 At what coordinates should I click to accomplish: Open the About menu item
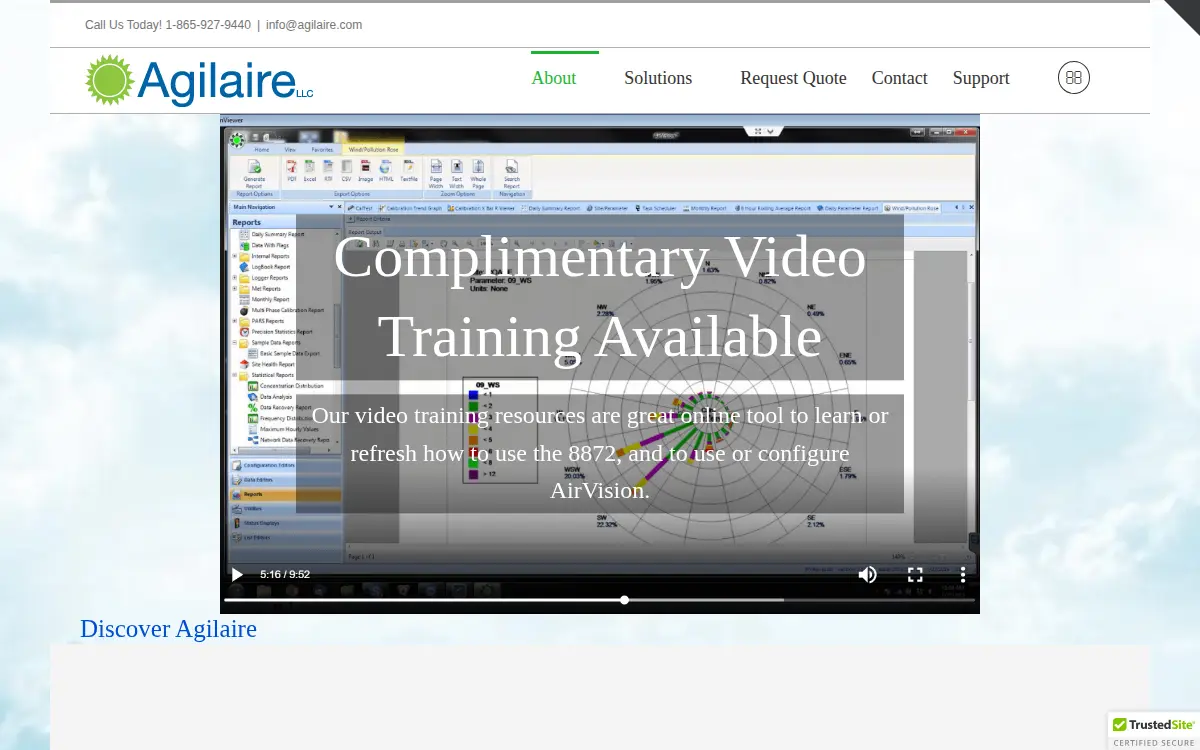pyautogui.click(x=554, y=78)
